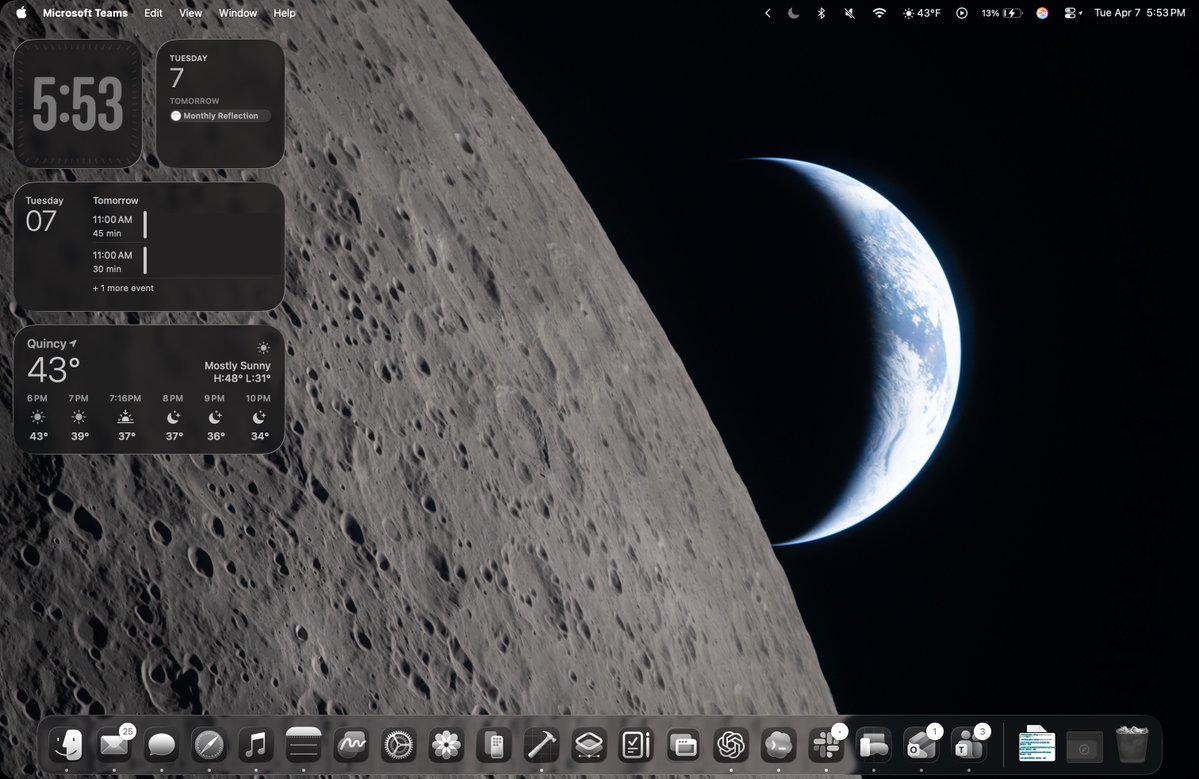Open minimized Safari window thumbnail in Dock
The image size is (1199, 779).
(x=1084, y=747)
